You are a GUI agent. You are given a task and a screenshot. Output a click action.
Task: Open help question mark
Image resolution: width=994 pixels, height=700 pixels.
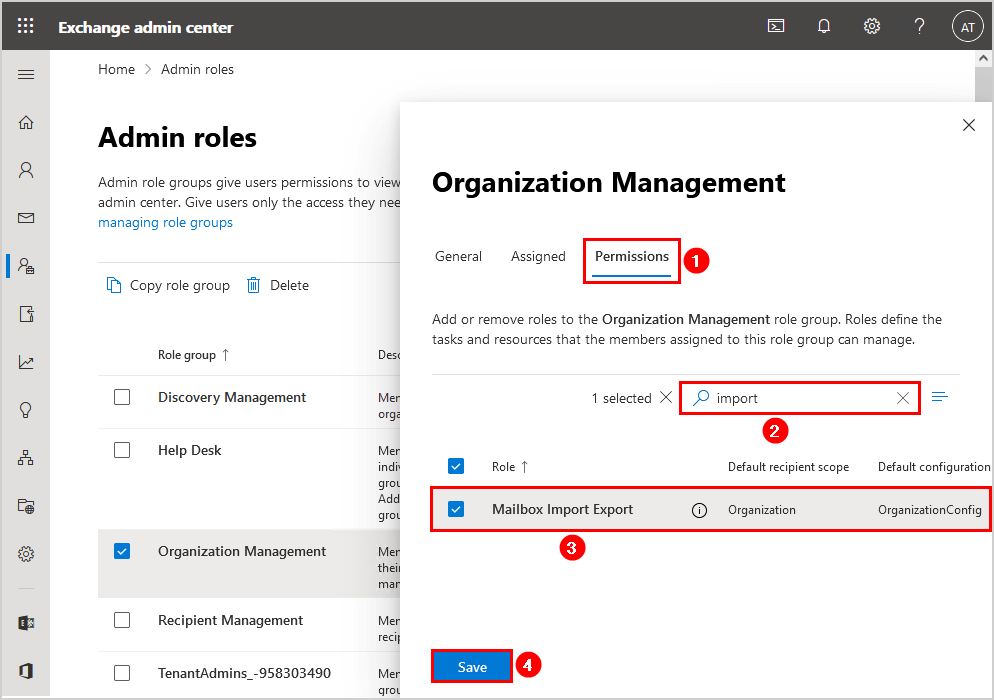(919, 26)
